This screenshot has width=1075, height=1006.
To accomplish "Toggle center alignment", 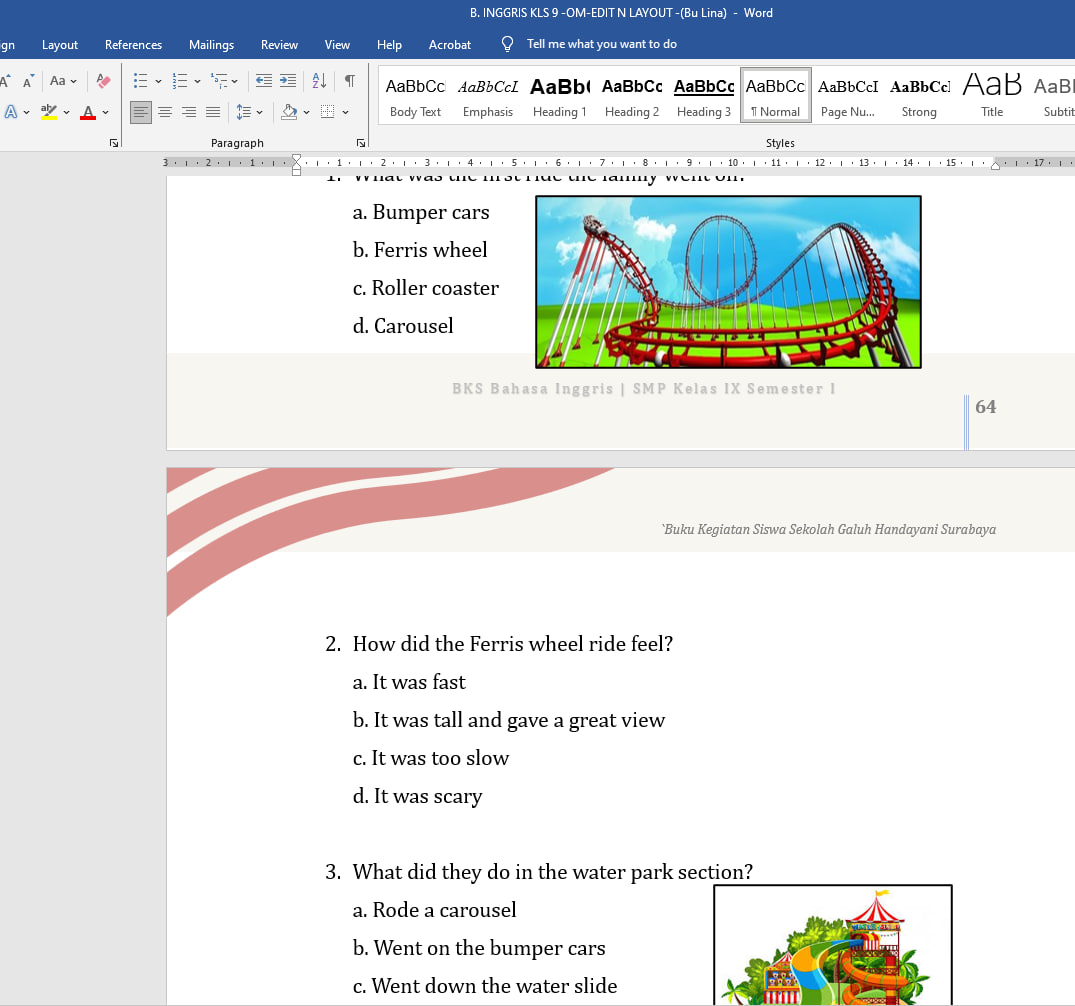I will pos(165,112).
